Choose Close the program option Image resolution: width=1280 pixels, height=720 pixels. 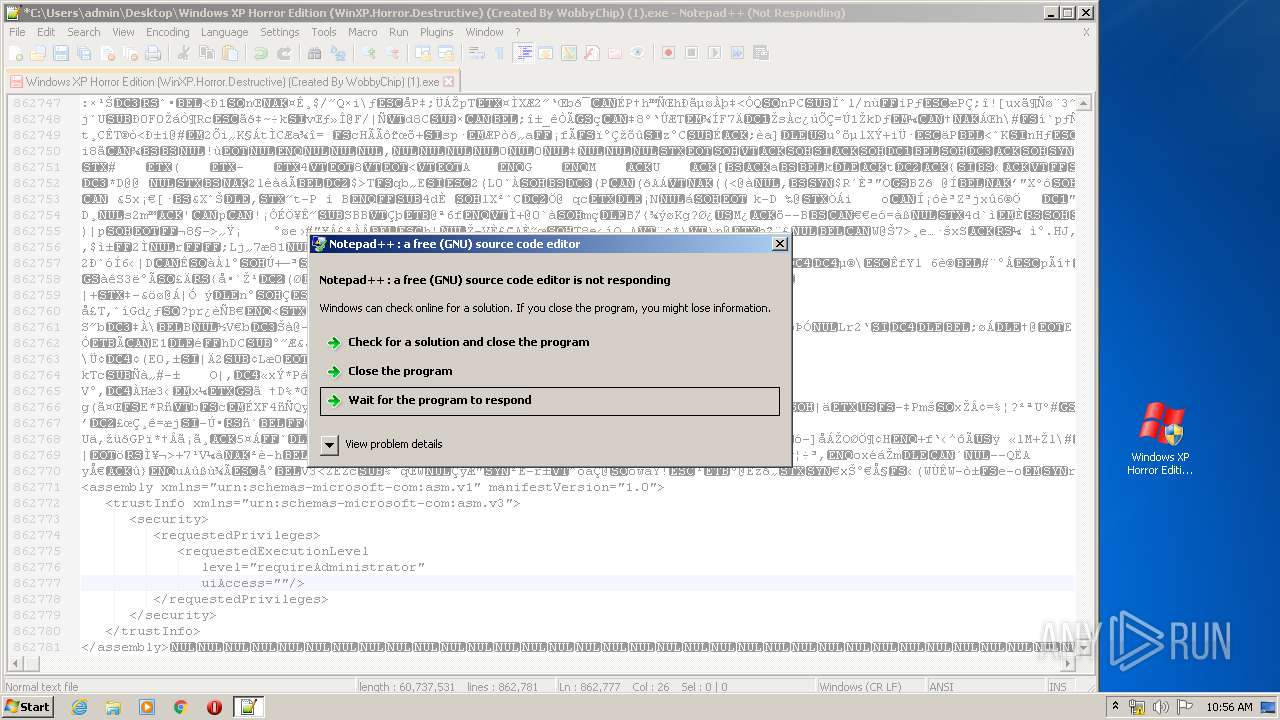(550, 371)
